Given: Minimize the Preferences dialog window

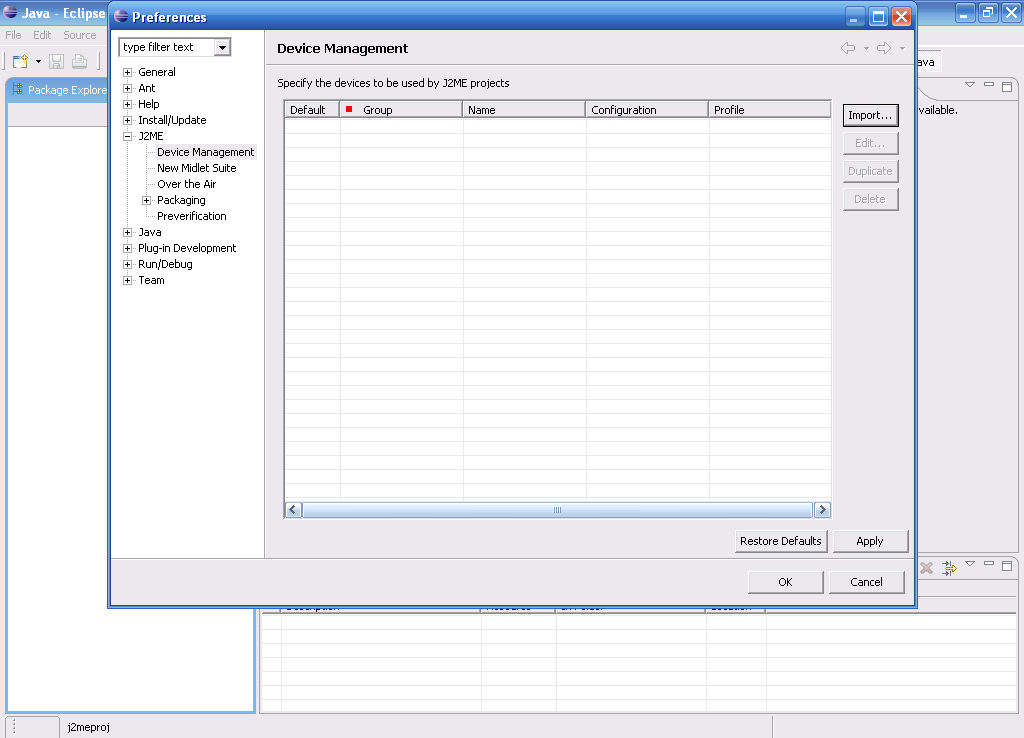Looking at the screenshot, I should point(855,16).
